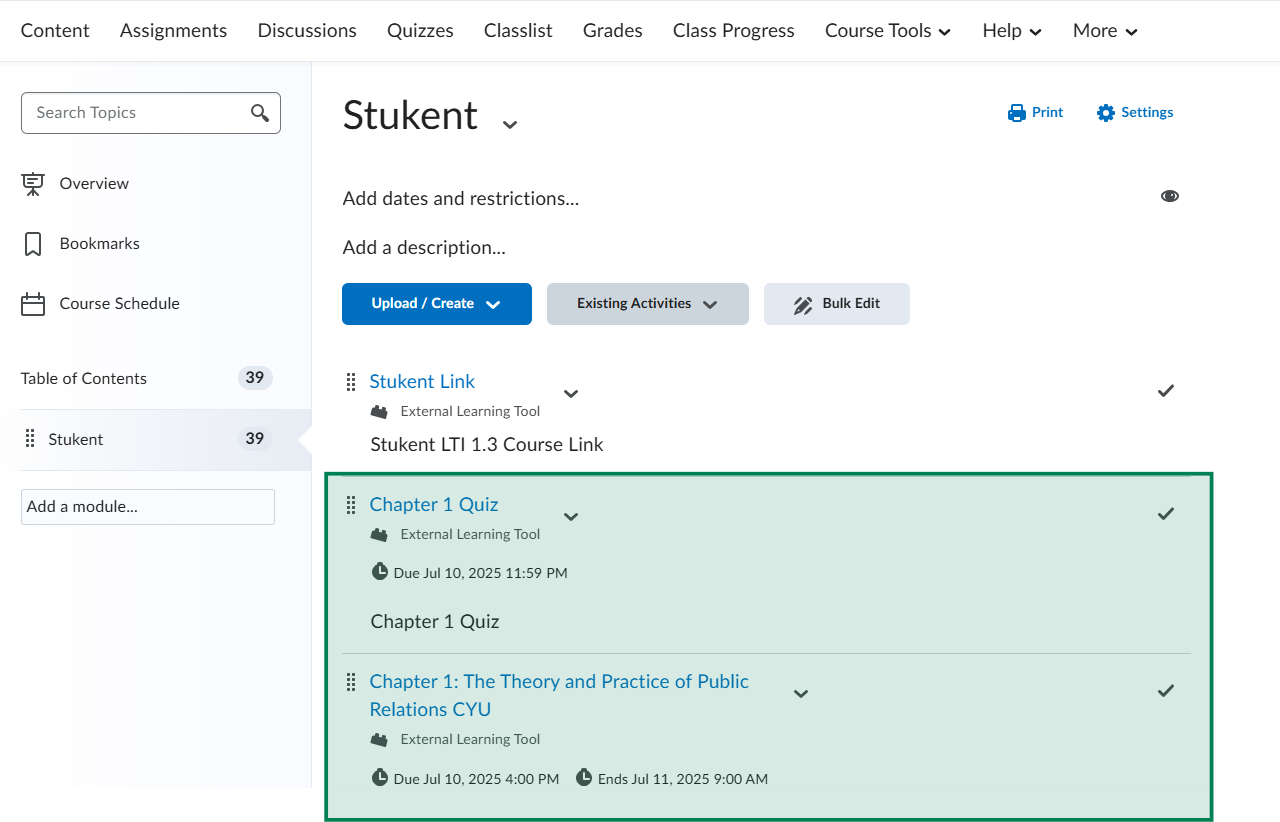Click the Course Schedule calendar icon
Viewport: 1280px width, 822px height.
coord(33,304)
